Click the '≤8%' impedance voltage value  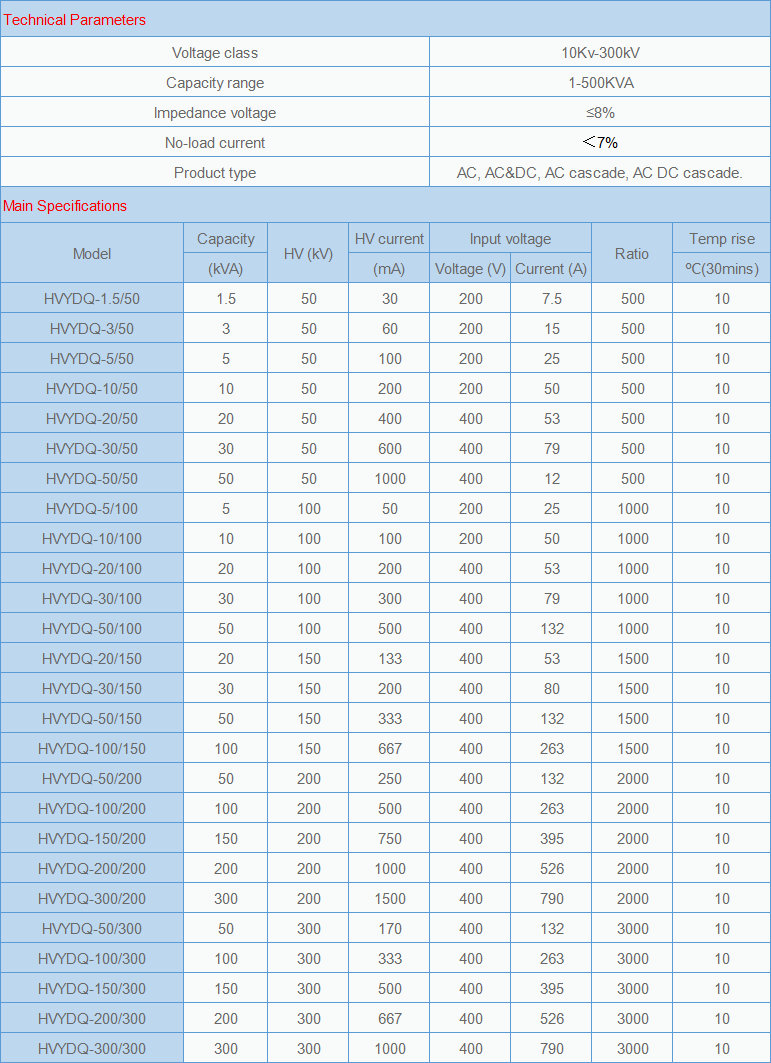pyautogui.click(x=600, y=113)
